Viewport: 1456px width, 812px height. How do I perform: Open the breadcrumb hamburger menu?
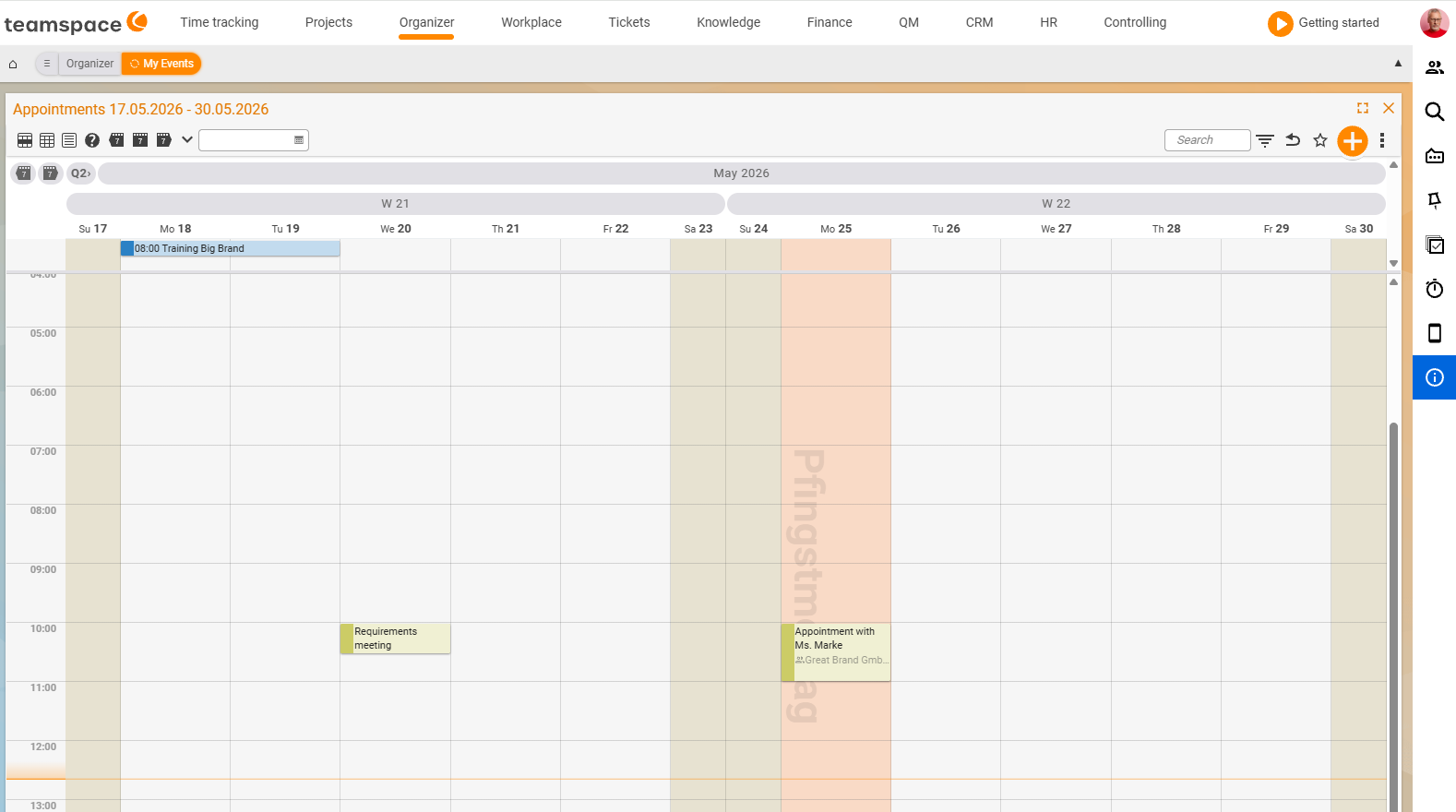click(x=47, y=64)
